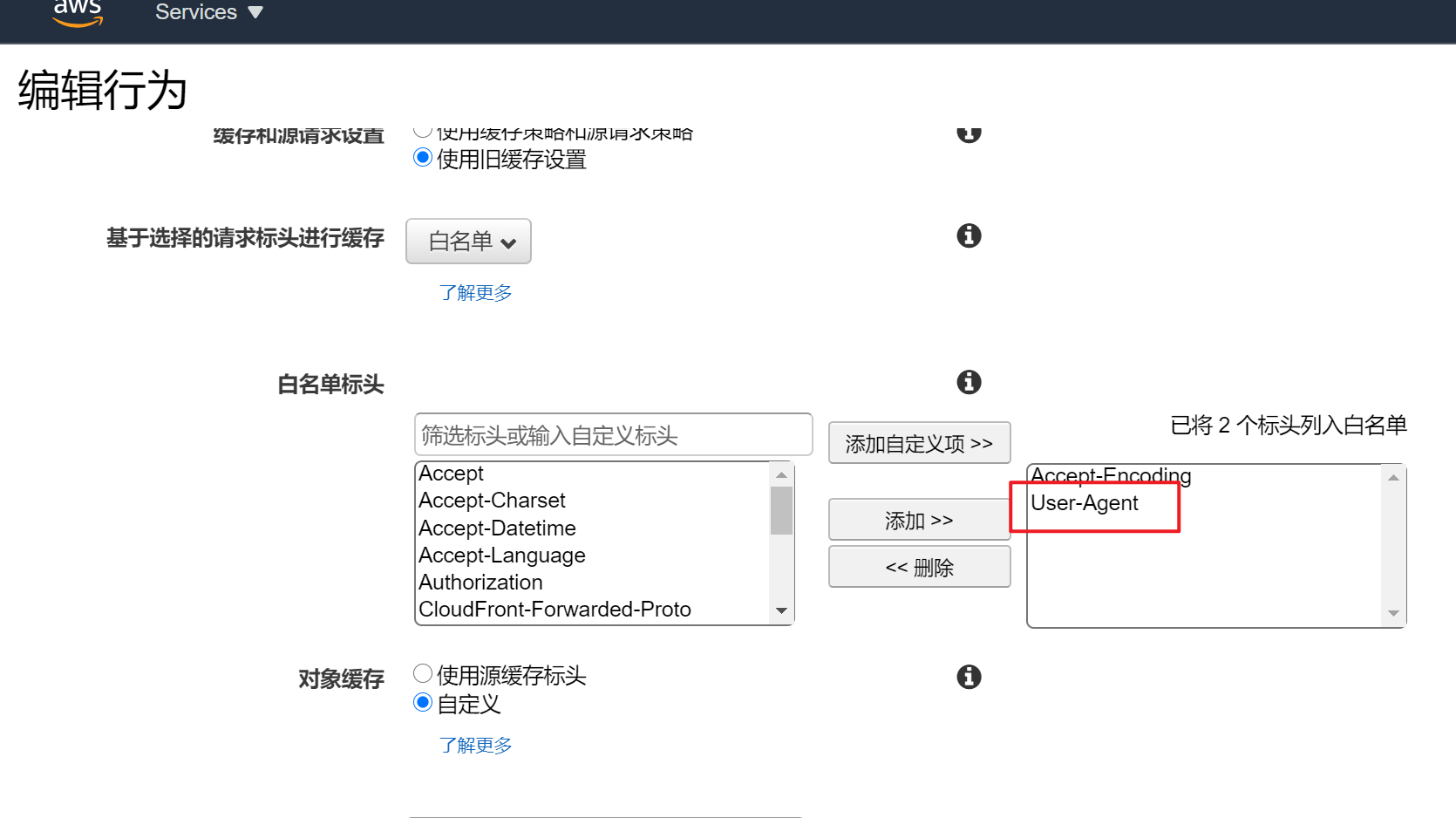Select 使用源缓存标头 radio option
Screen dimensions: 1456x818
pyautogui.click(x=423, y=673)
